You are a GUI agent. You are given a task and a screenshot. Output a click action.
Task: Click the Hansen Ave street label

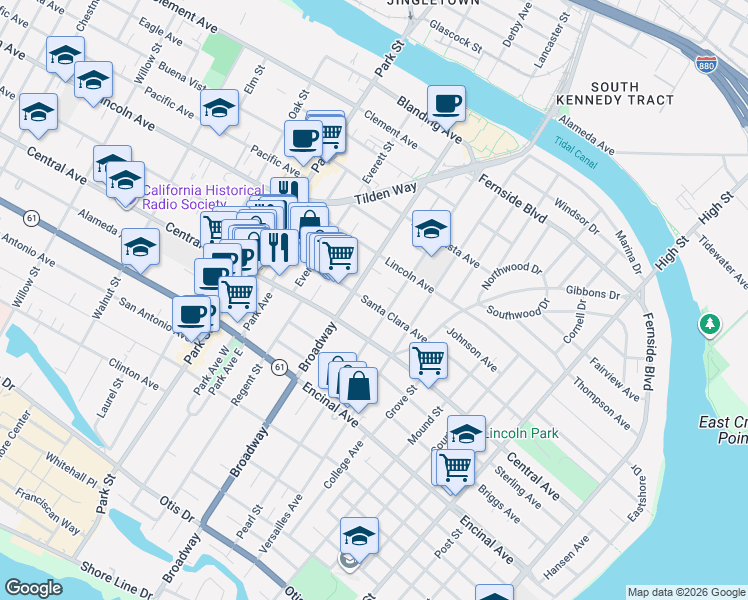coord(566,558)
